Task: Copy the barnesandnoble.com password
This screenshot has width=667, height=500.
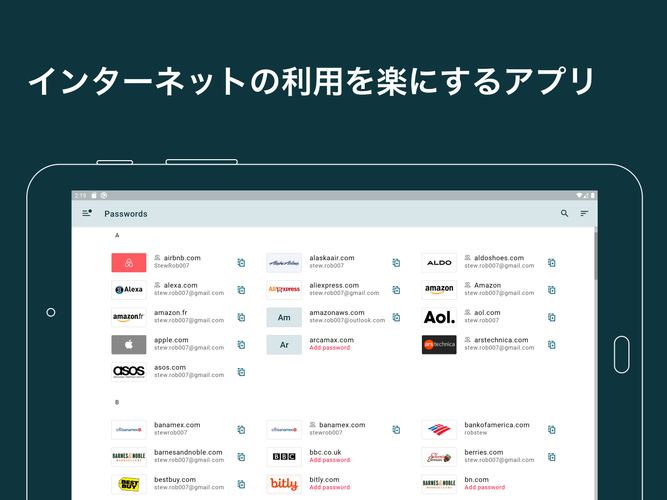Action: 241,457
